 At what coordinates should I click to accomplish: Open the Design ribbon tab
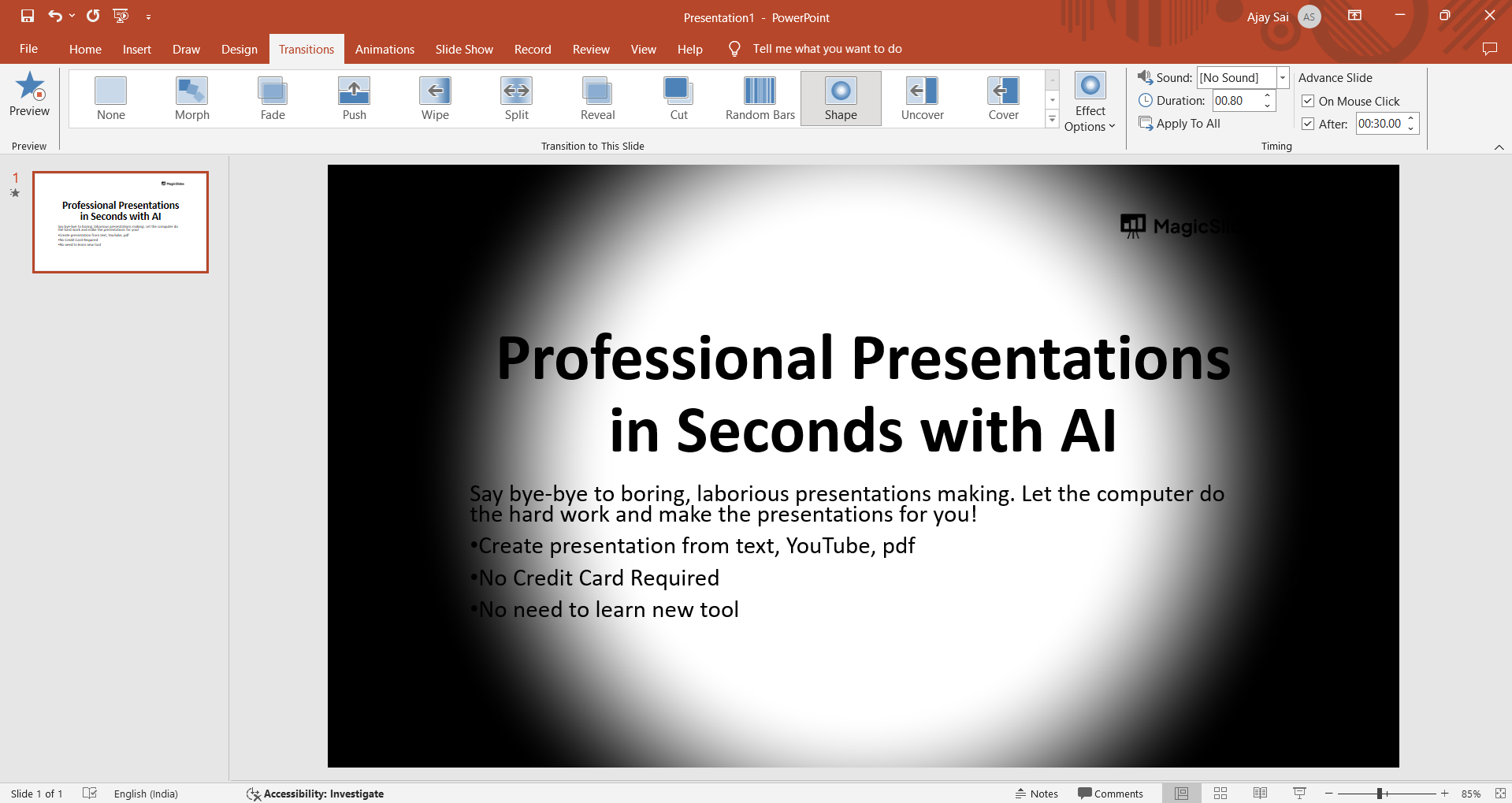(240, 49)
